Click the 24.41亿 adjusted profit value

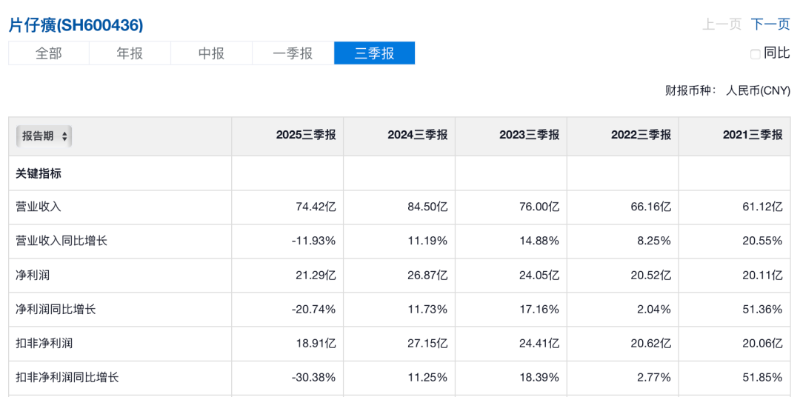[539, 343]
